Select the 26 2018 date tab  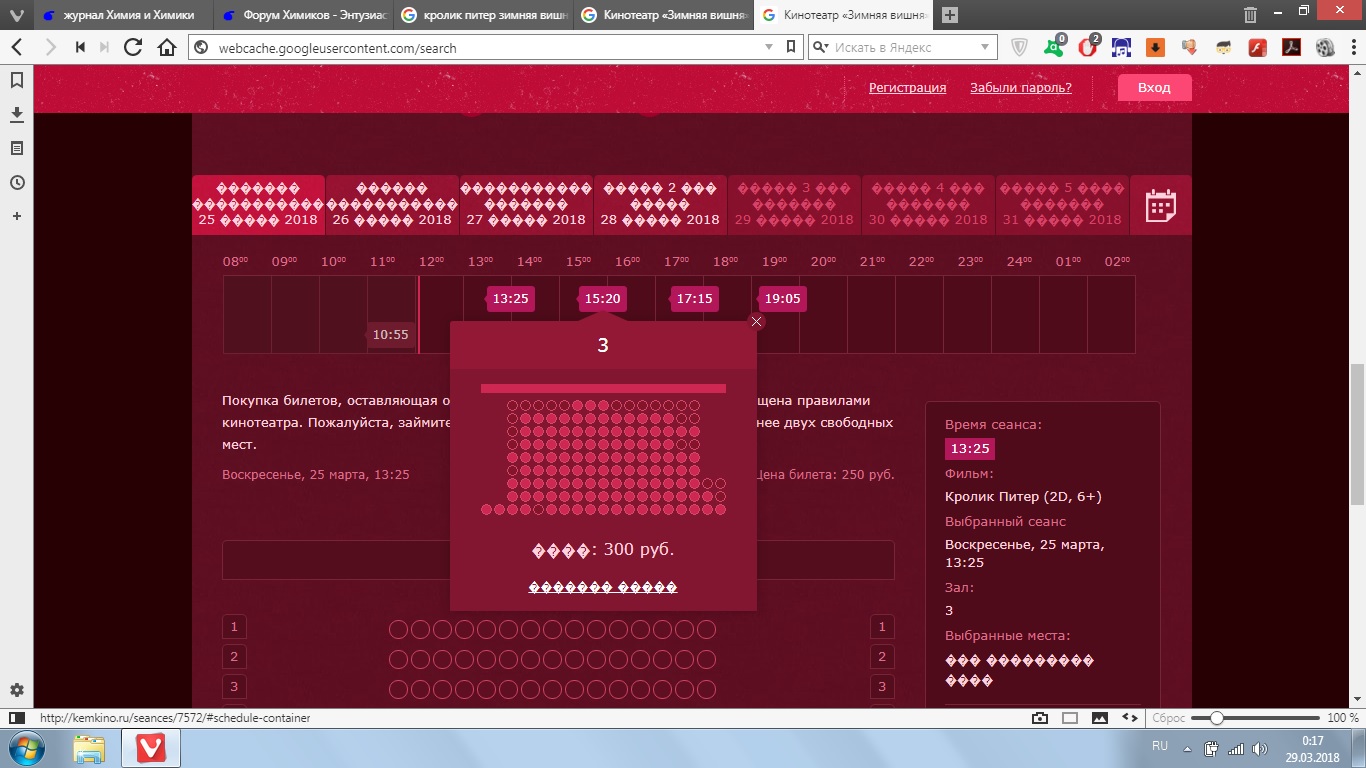(x=392, y=205)
